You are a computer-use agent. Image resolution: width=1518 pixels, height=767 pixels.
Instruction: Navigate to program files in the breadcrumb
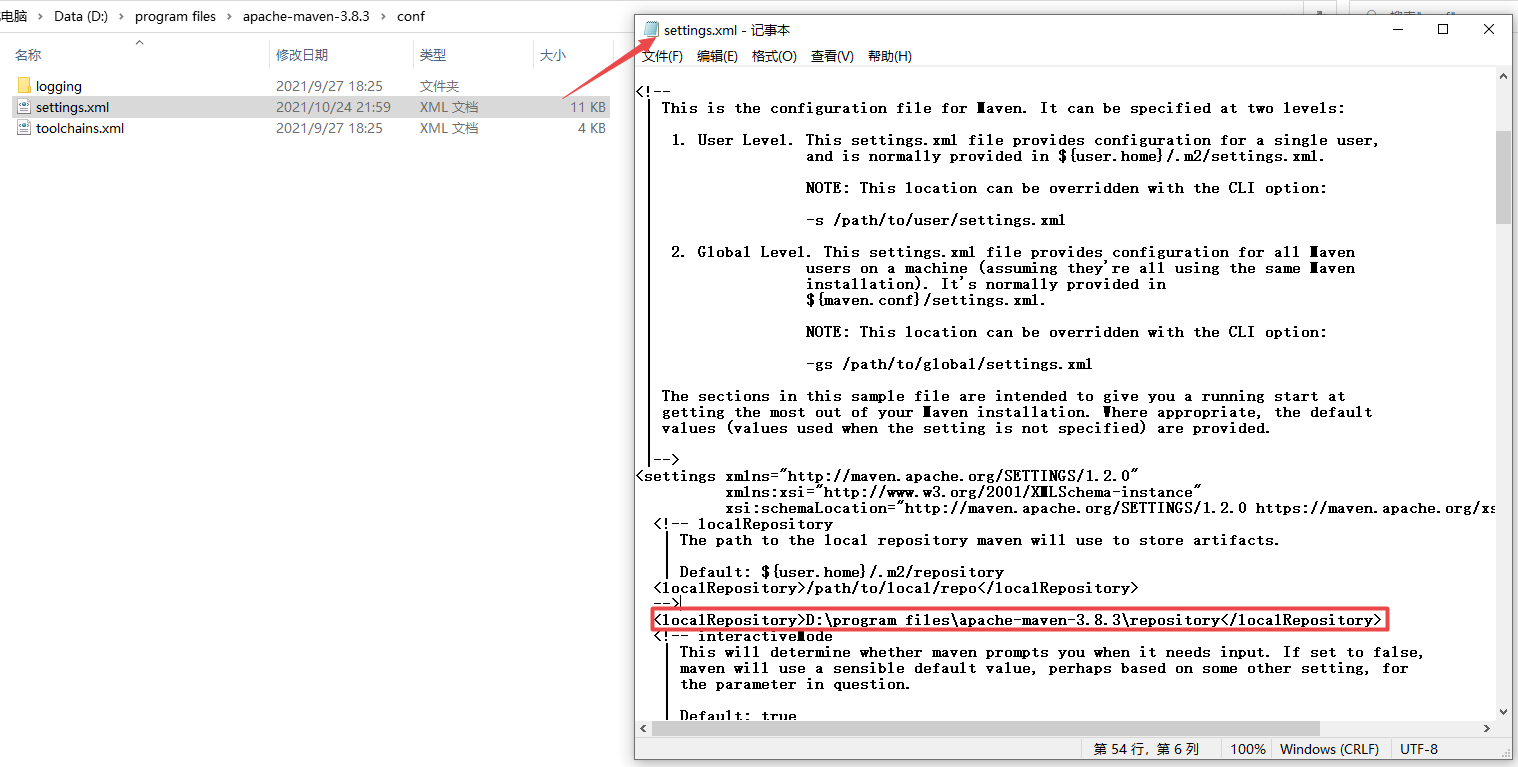(175, 16)
